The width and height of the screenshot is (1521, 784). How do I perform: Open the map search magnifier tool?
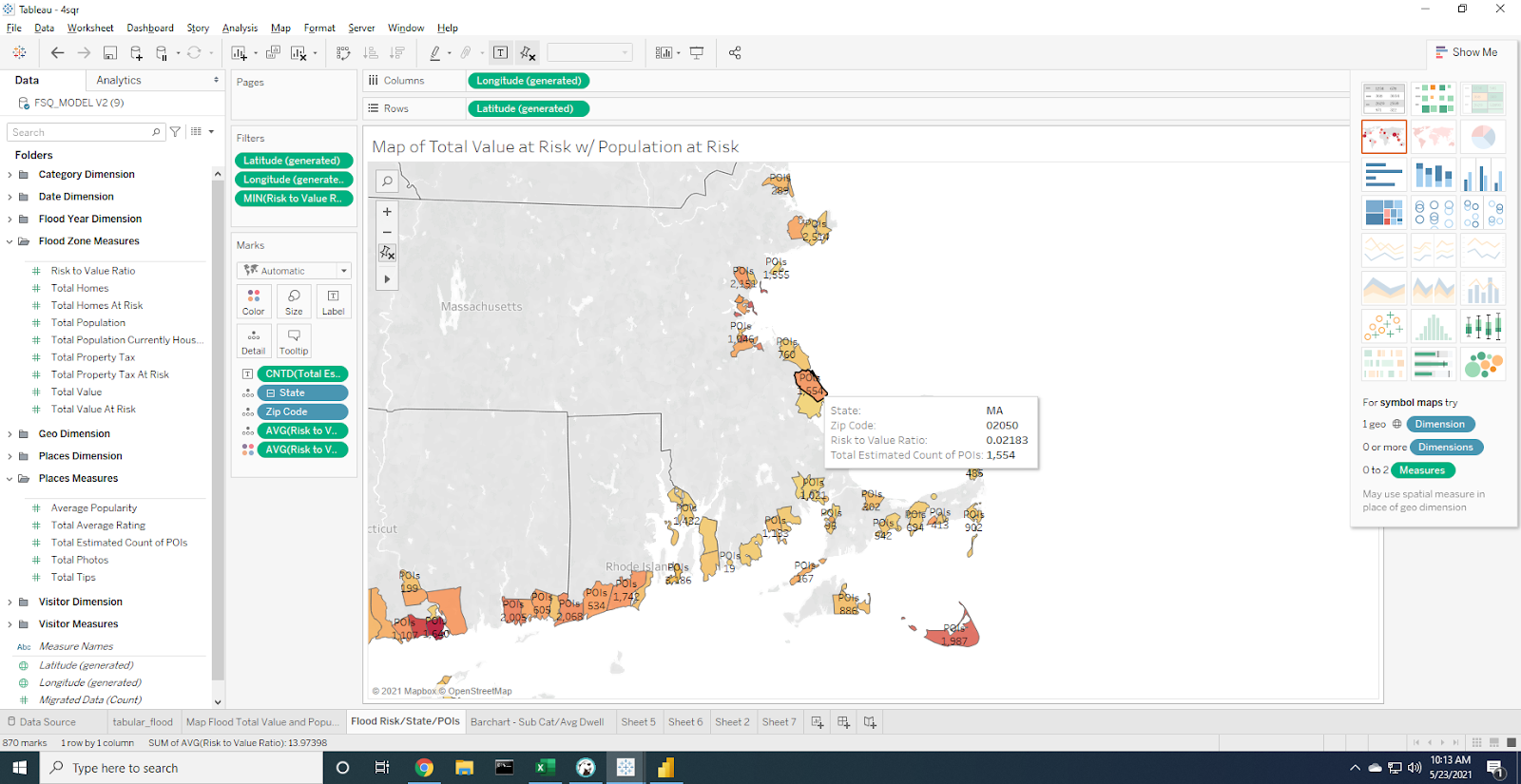pyautogui.click(x=387, y=181)
